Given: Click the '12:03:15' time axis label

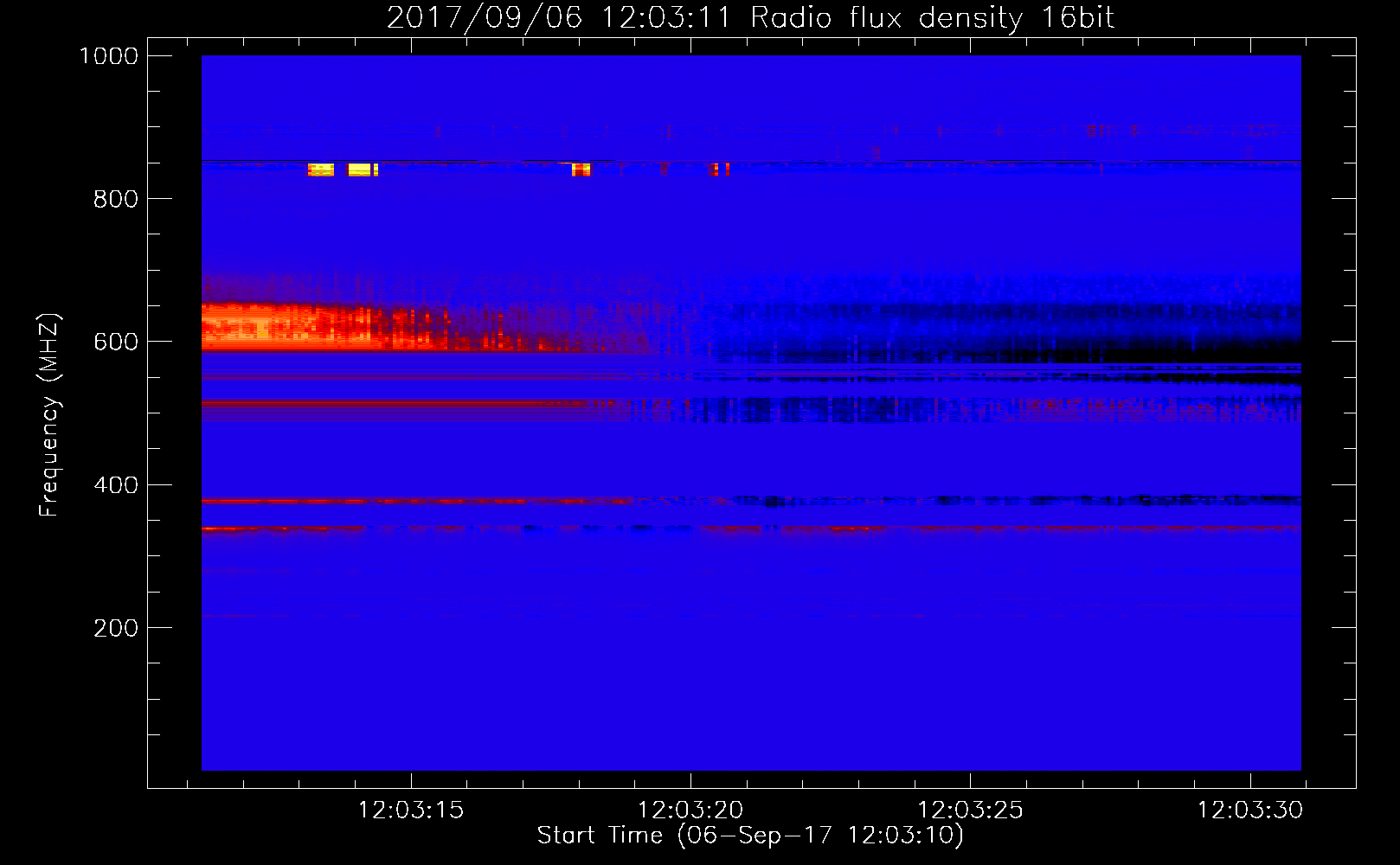Looking at the screenshot, I should [411, 810].
